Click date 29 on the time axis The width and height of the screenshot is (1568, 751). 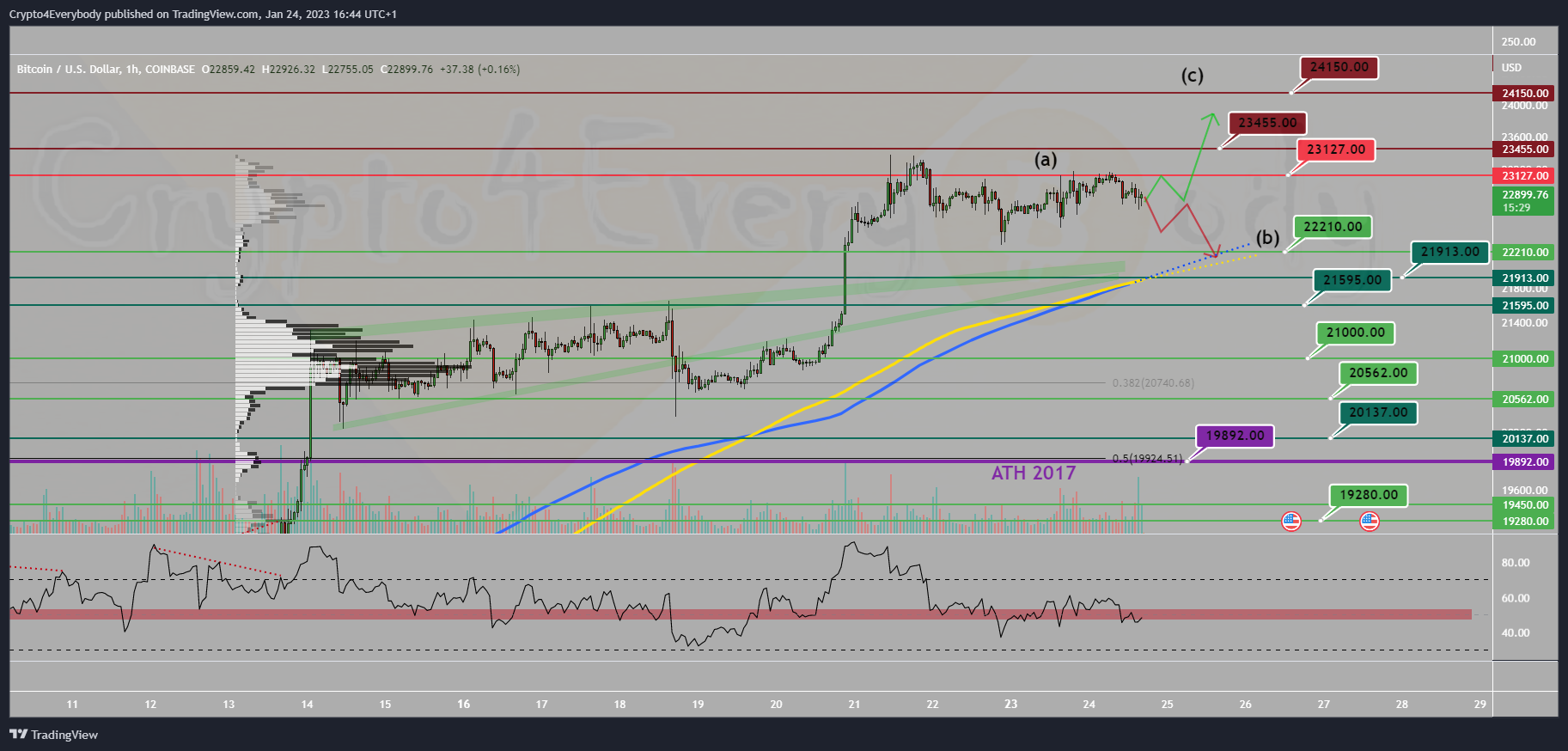tap(1480, 705)
